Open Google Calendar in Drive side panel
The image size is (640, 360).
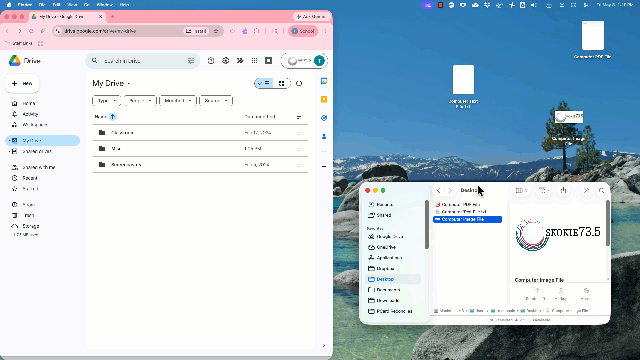[x=324, y=81]
